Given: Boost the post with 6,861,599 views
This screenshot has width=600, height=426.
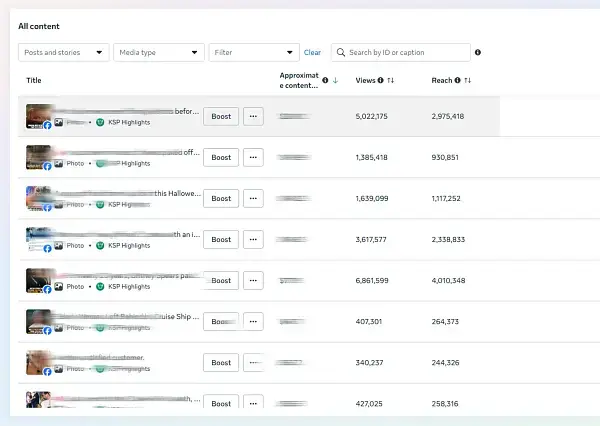Looking at the screenshot, I should [221, 281].
